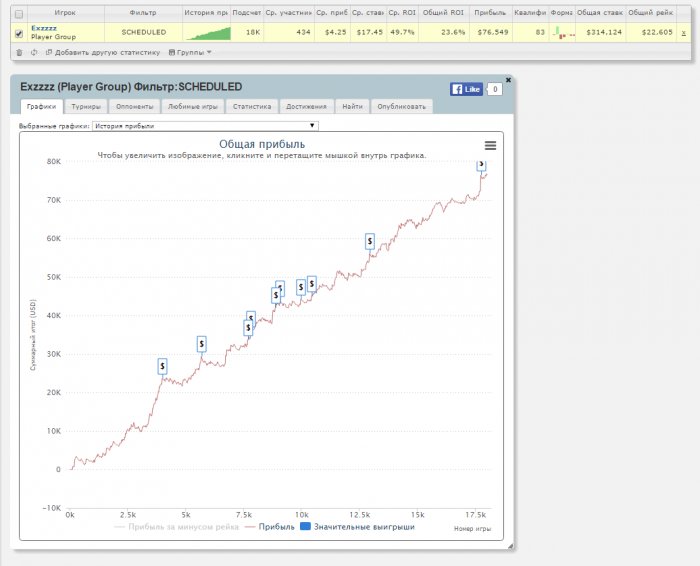700x566 pixels.
Task: Click the $22,605 total rake value
Action: 655,33
